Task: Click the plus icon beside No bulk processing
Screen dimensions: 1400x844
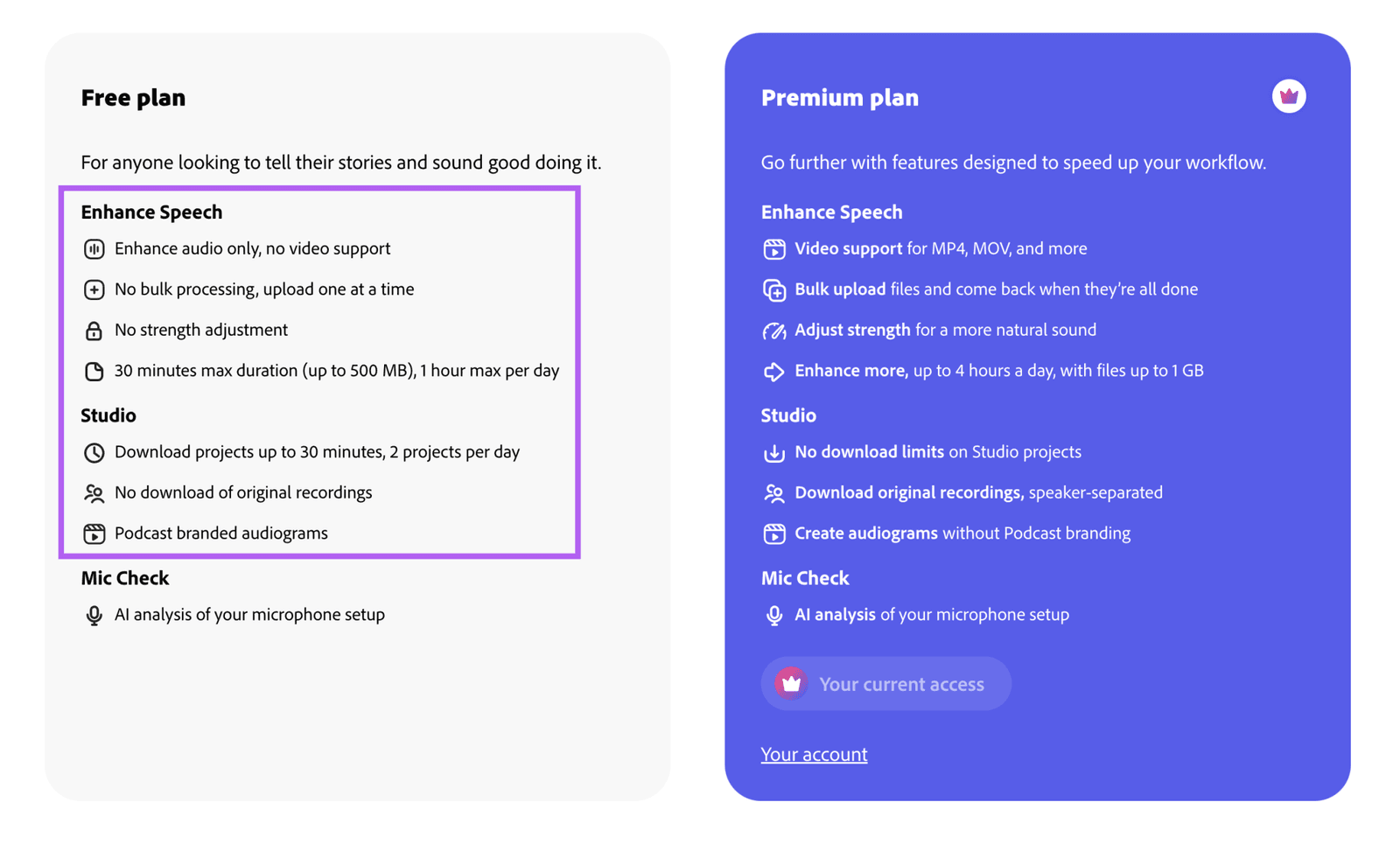Action: (94, 289)
